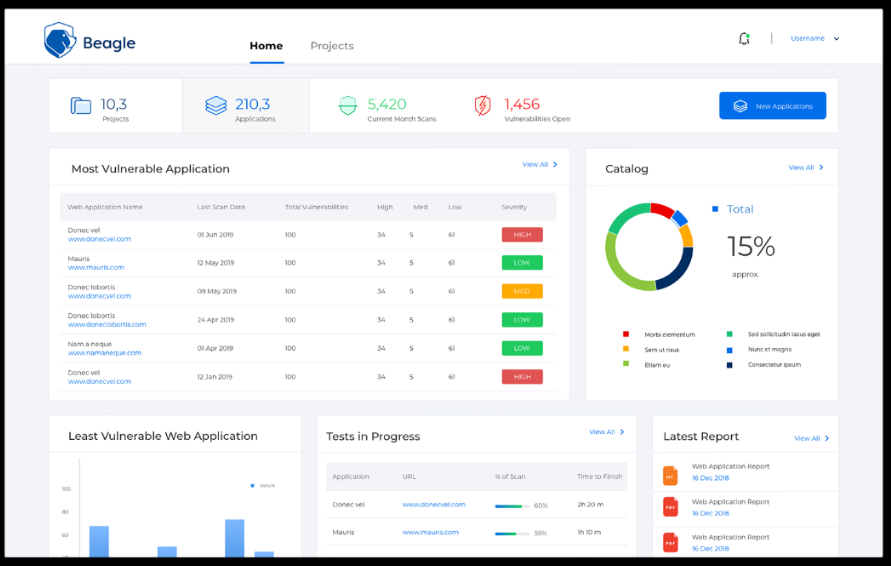Click the orange MED severity badge
The image size is (891, 566).
[x=522, y=291]
